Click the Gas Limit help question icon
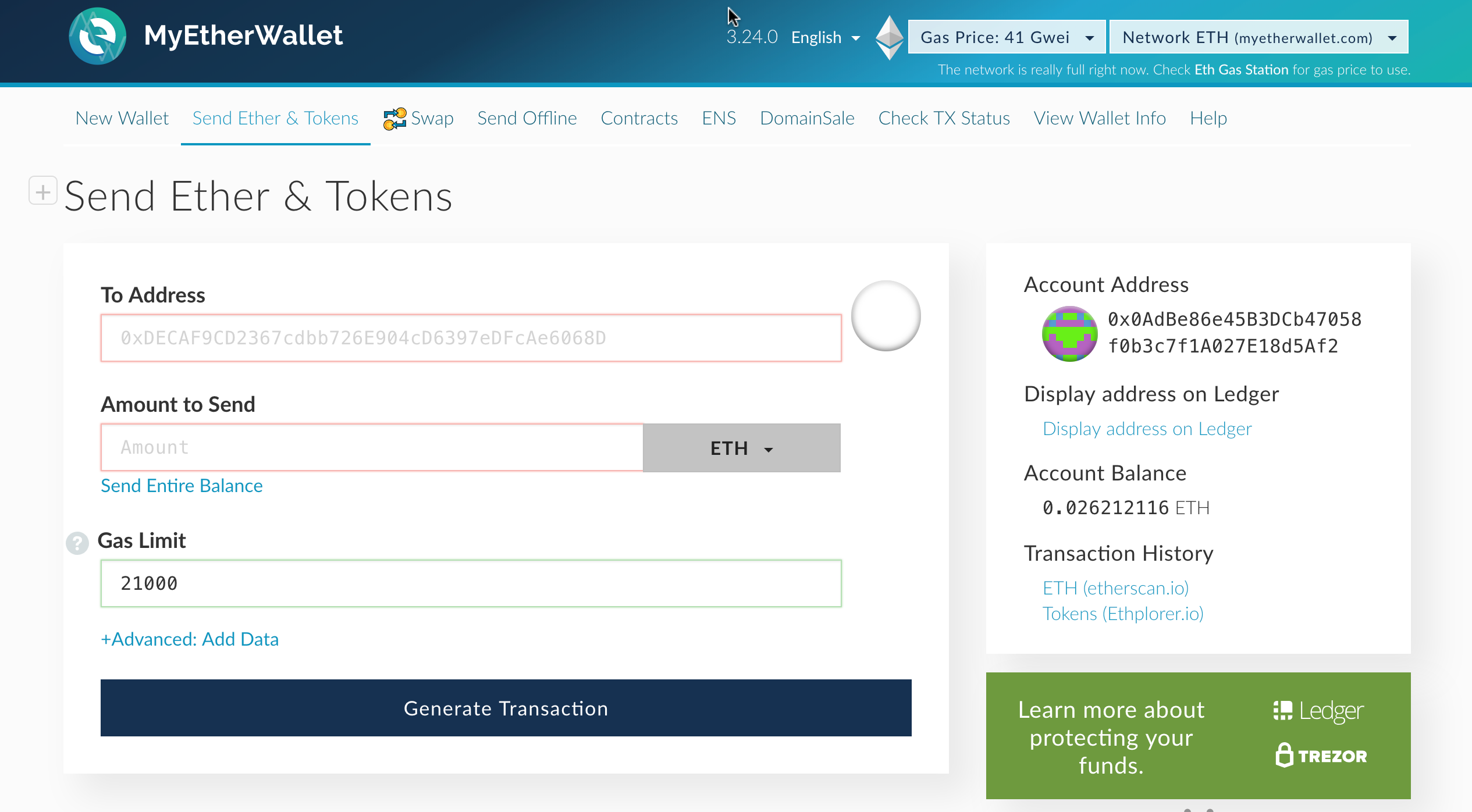Screen dimensions: 1472x812 pyautogui.click(x=77, y=543)
